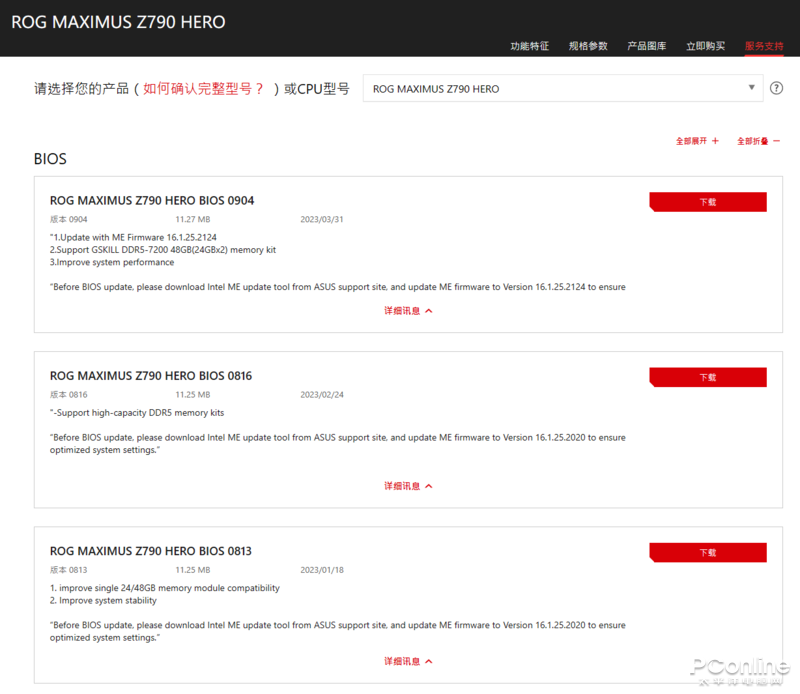Viewport: 800px width, 694px height.
Task: Download BIOS 0813
Action: pyautogui.click(x=708, y=553)
